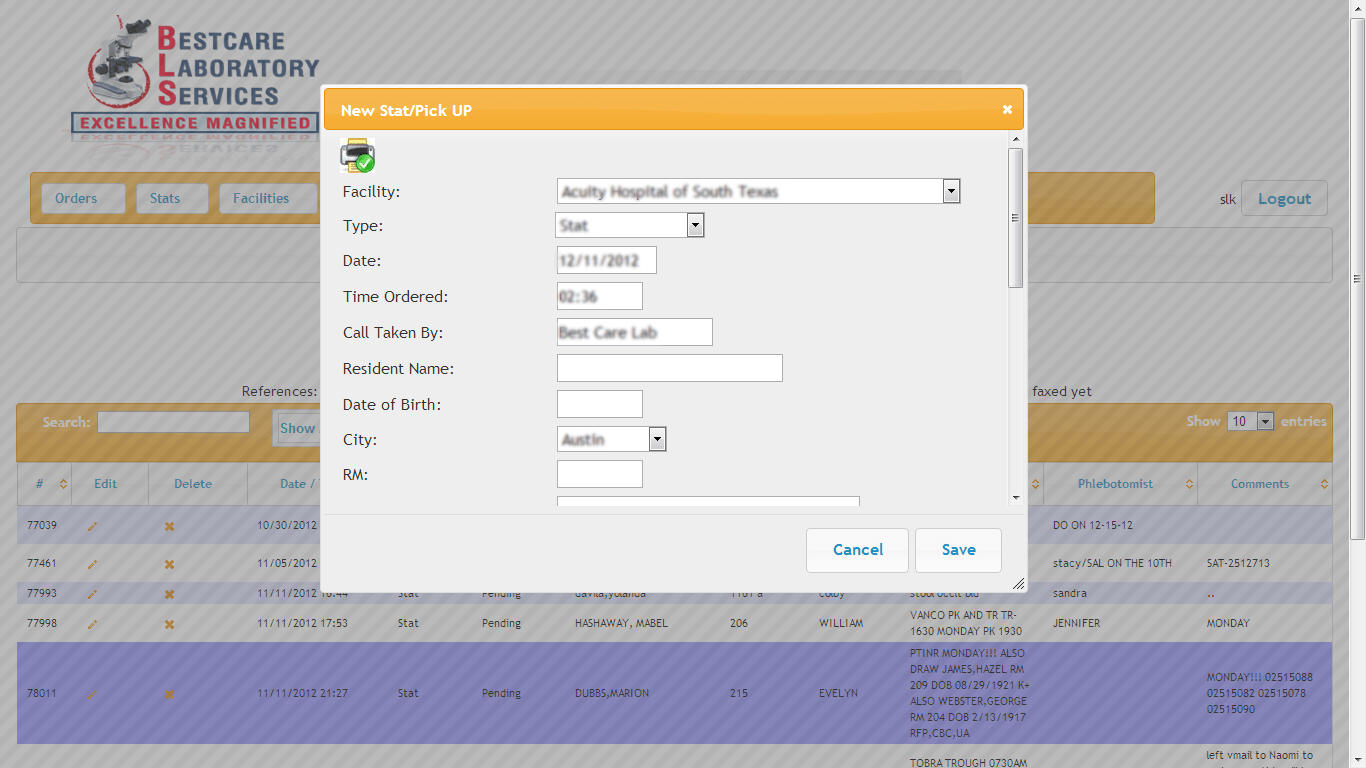Click the edit pencil for order 77039
The height and width of the screenshot is (768, 1366).
[x=92, y=526]
